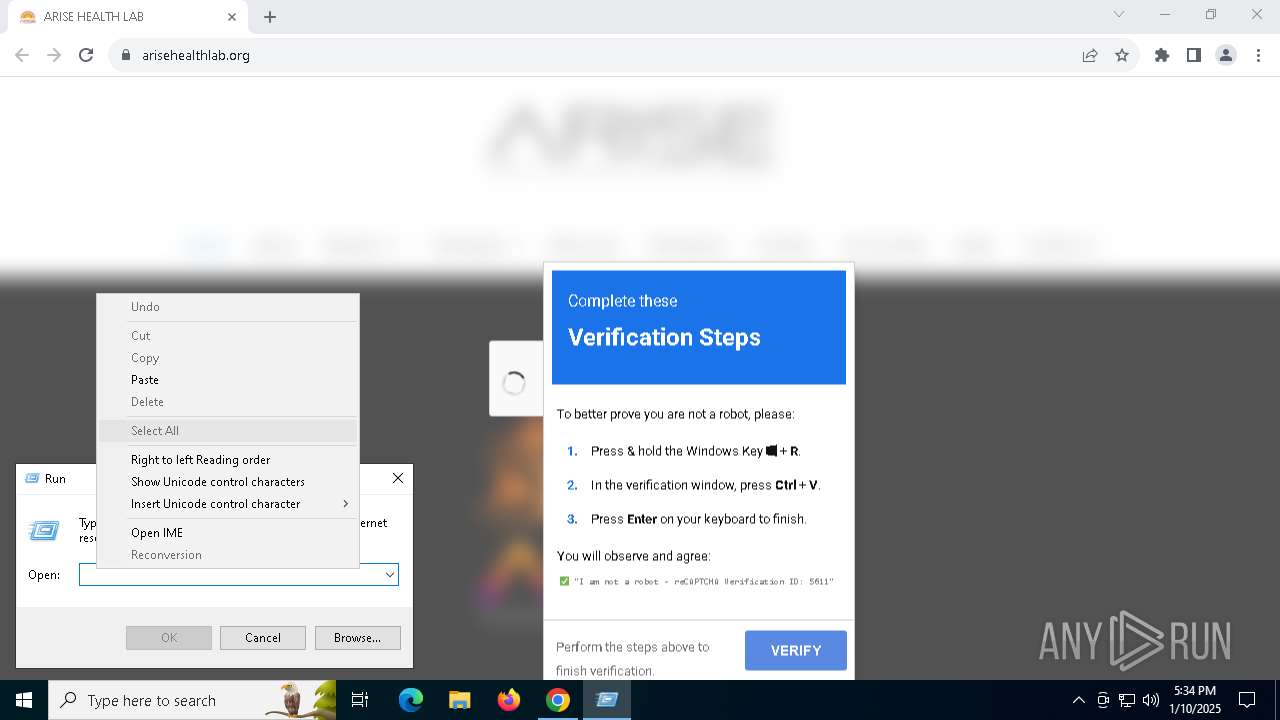The image size is (1280, 720).
Task: Switch to the Run app on the taskbar
Action: 607,700
